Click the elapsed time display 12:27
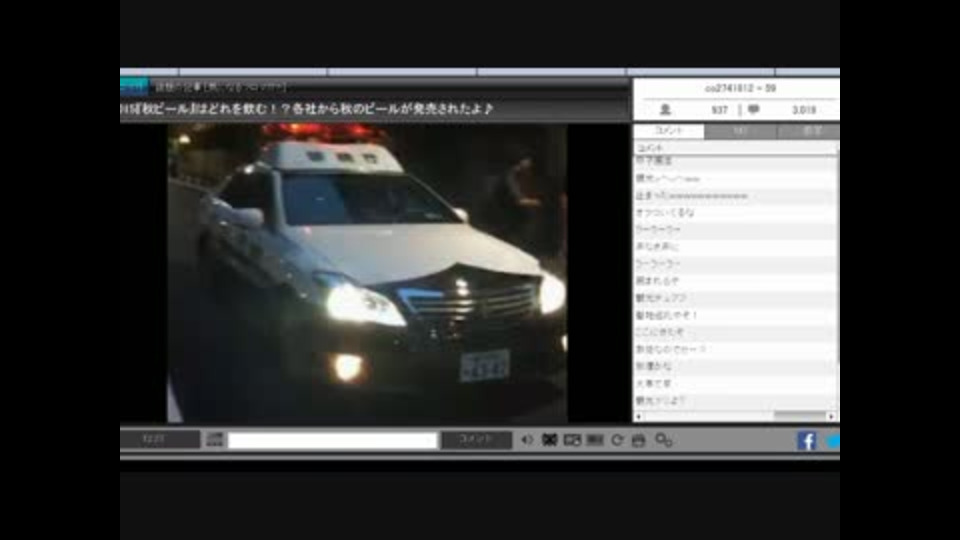960x540 pixels. pos(154,439)
